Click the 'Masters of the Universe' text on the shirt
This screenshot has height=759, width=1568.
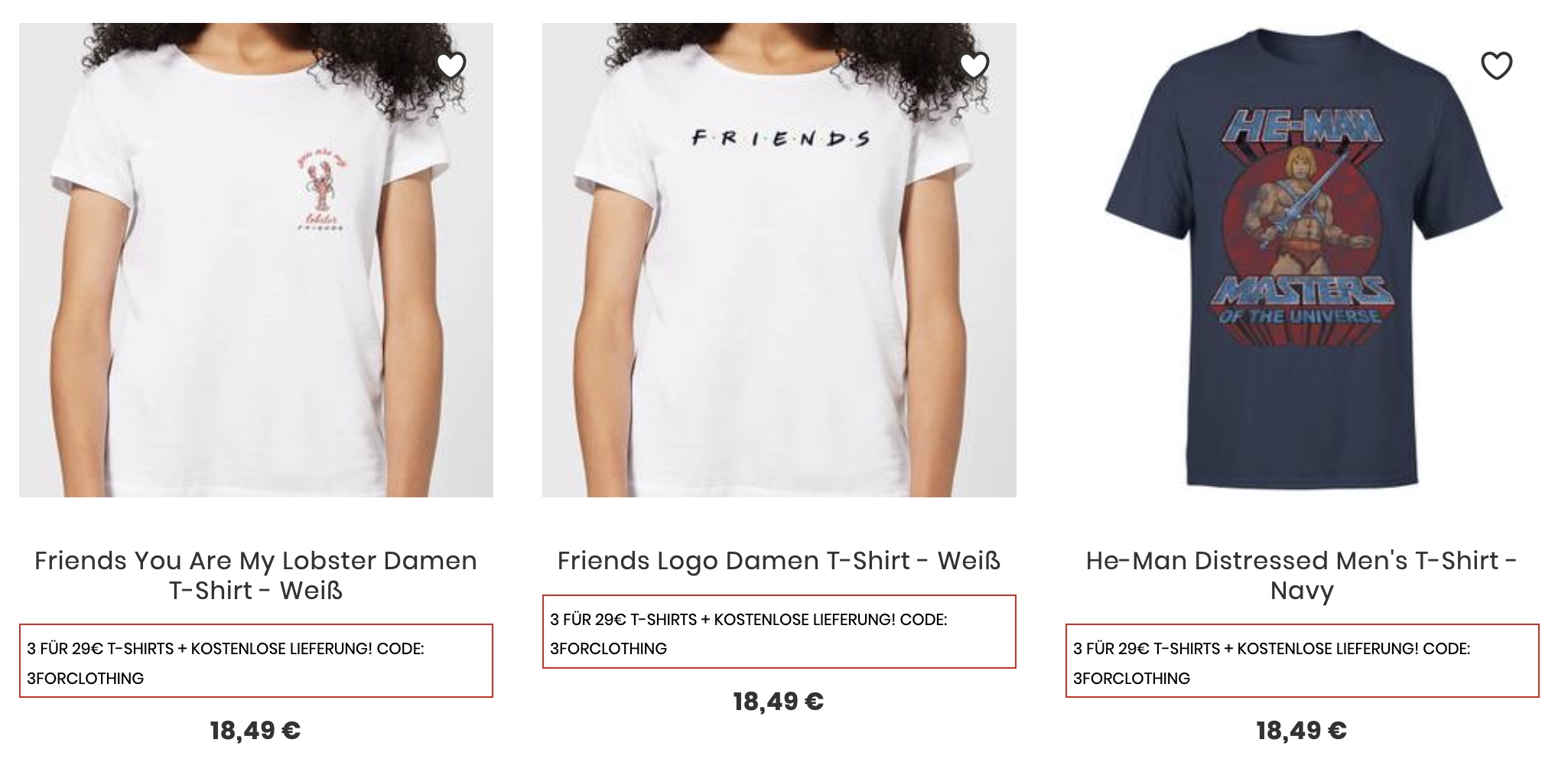pos(1300,301)
